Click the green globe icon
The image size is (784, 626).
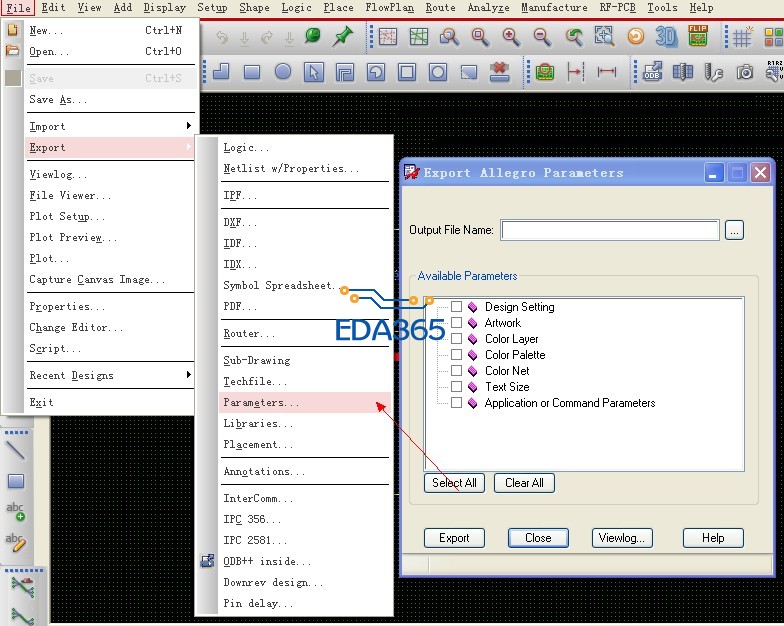313,36
